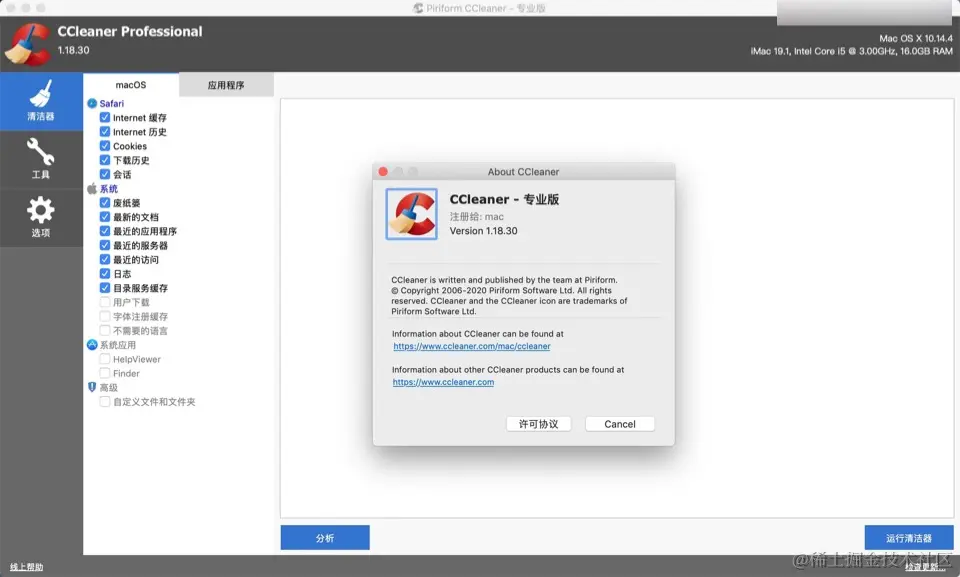This screenshot has height=577, width=960.
Task: Click the 1.18.30 version under header title
Action: point(73,50)
